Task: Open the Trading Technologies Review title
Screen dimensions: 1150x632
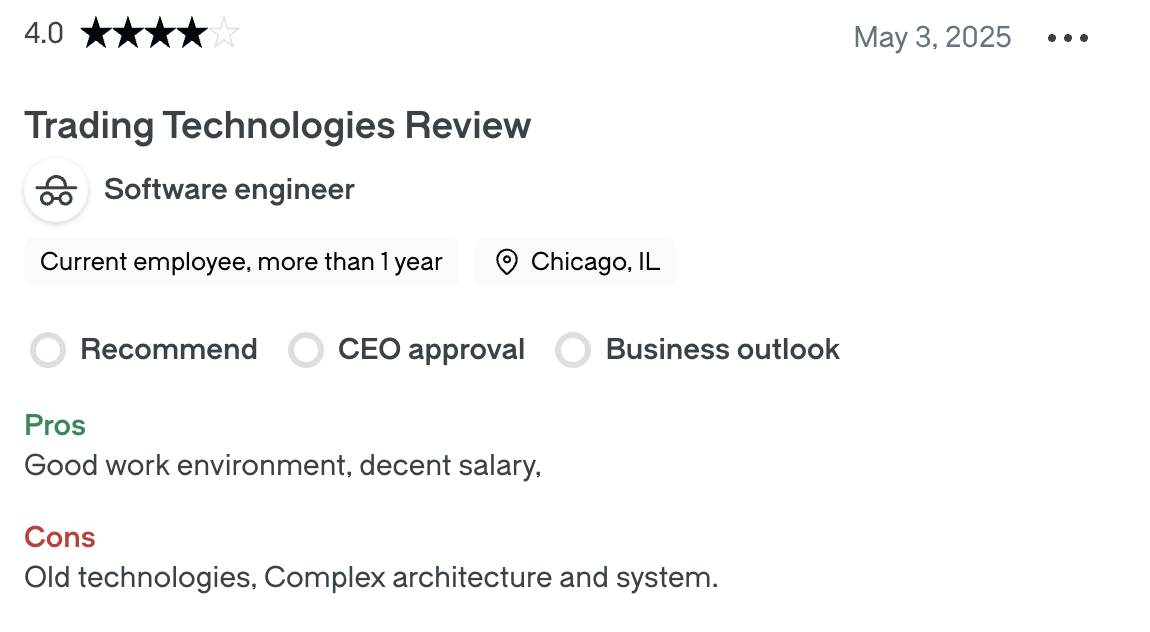Action: pyautogui.click(x=277, y=126)
